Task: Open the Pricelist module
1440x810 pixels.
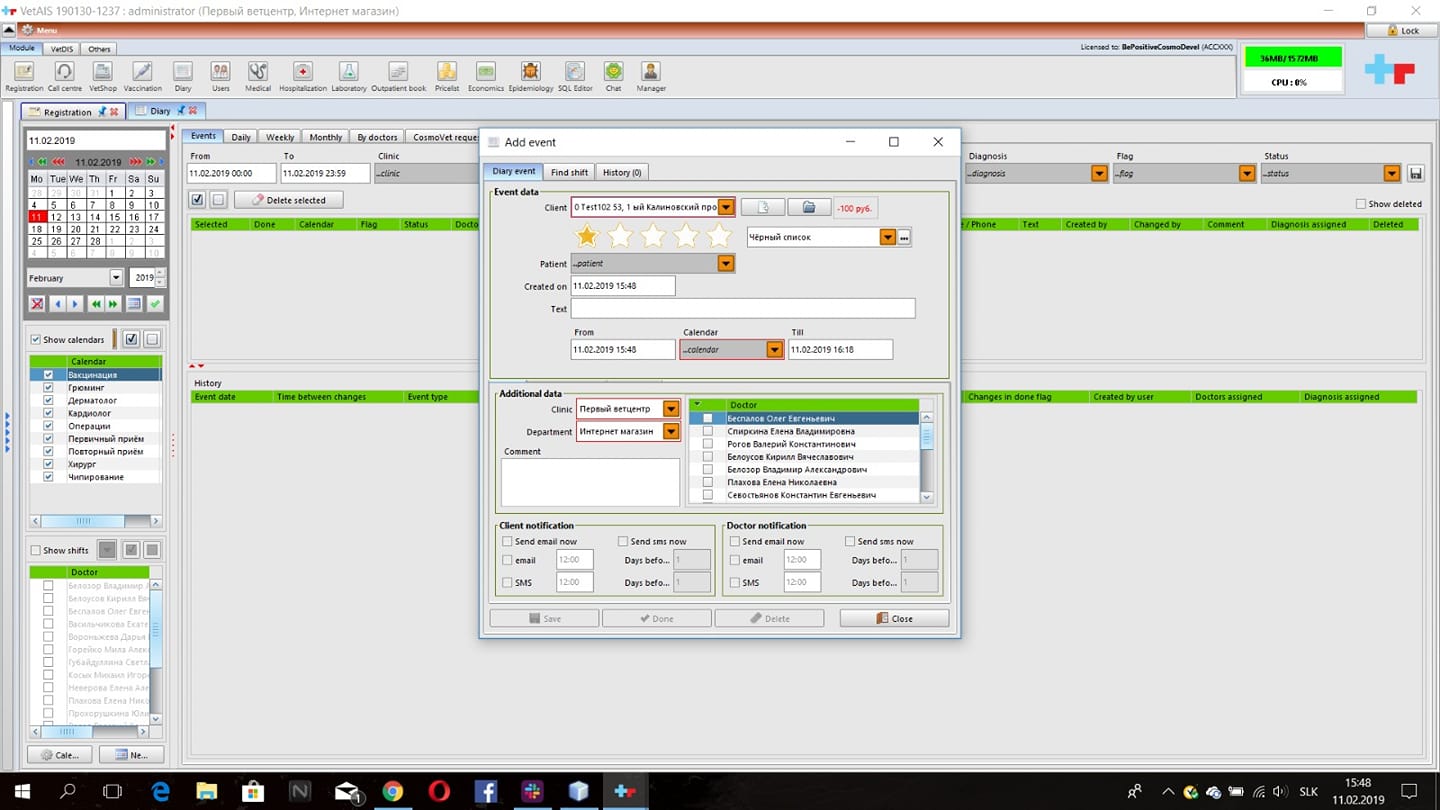Action: 447,76
